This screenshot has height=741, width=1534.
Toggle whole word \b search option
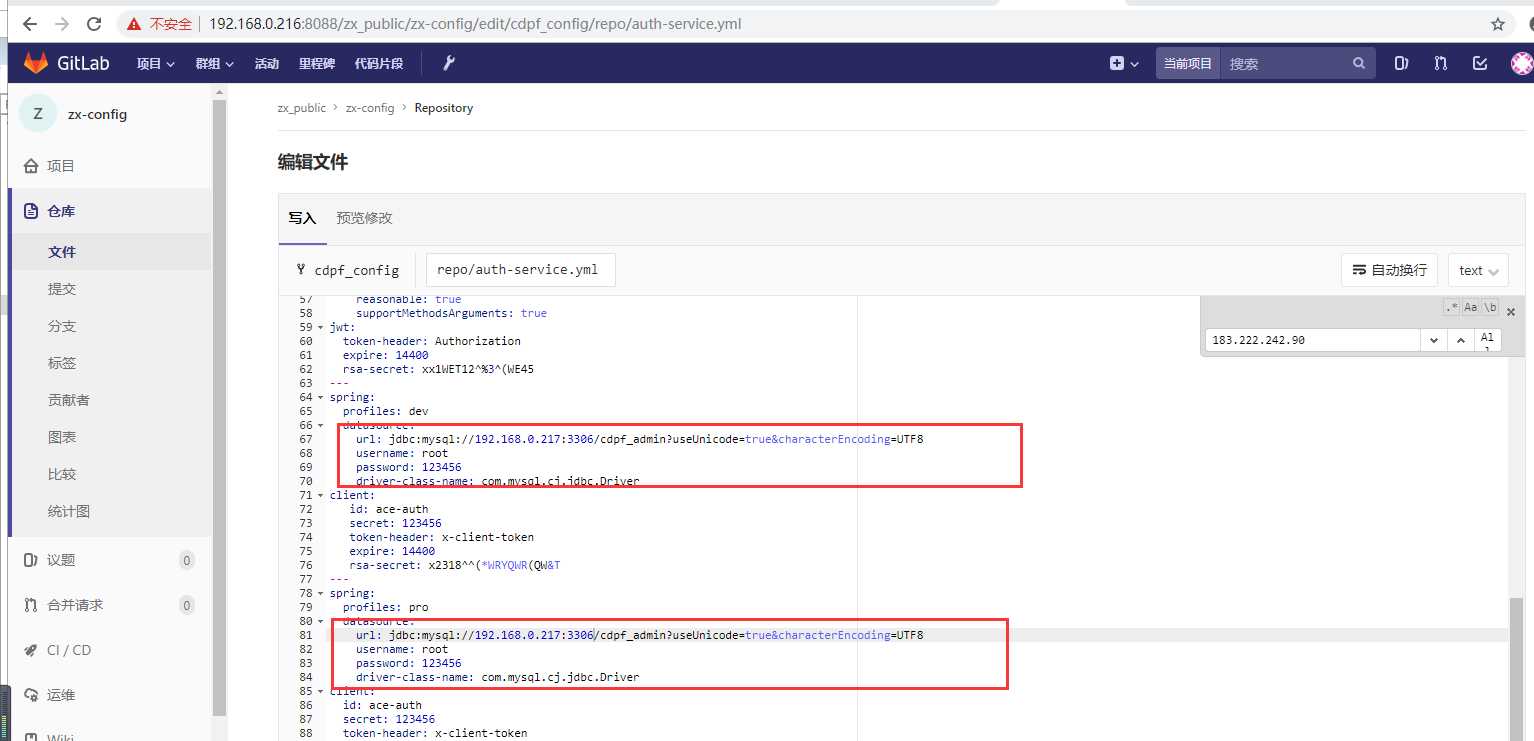click(1490, 308)
